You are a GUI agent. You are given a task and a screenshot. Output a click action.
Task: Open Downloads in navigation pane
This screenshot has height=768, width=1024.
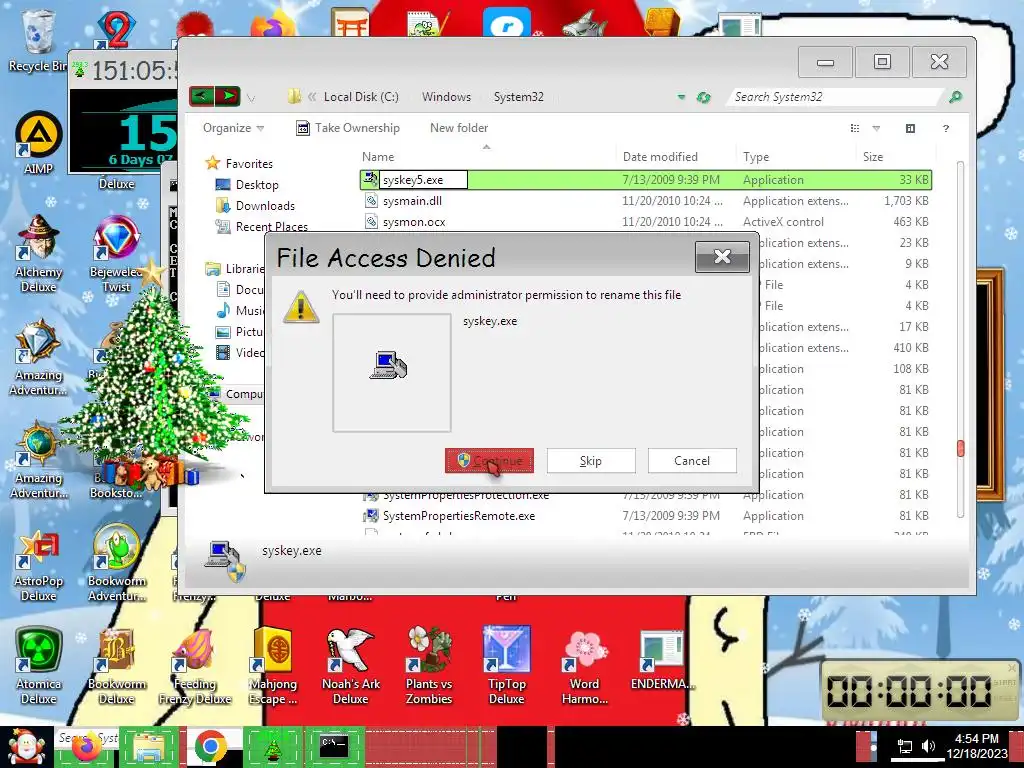pos(265,206)
